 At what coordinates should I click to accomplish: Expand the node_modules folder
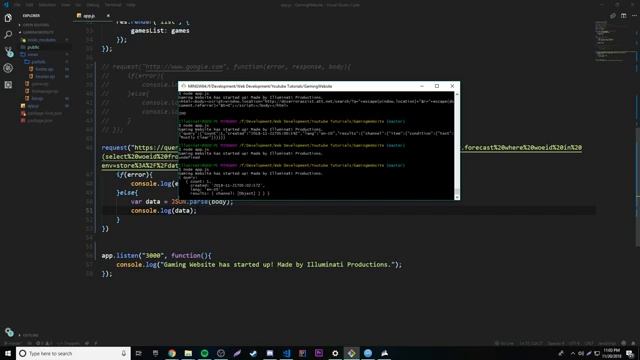tap(41, 40)
